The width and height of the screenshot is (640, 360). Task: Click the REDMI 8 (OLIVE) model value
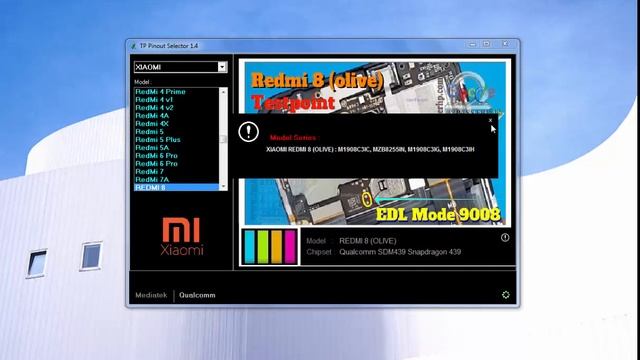tap(368, 241)
